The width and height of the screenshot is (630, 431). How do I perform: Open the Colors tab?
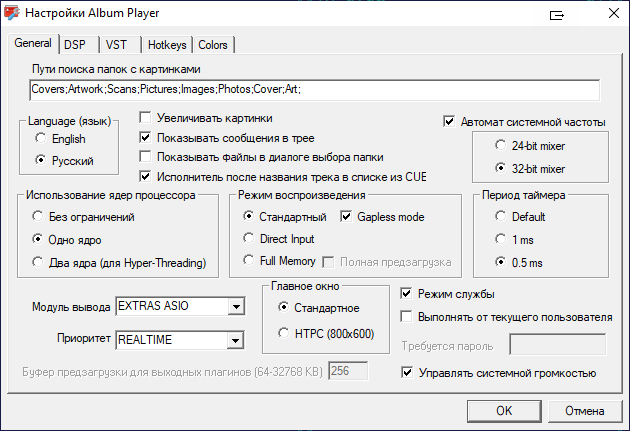tap(213, 45)
